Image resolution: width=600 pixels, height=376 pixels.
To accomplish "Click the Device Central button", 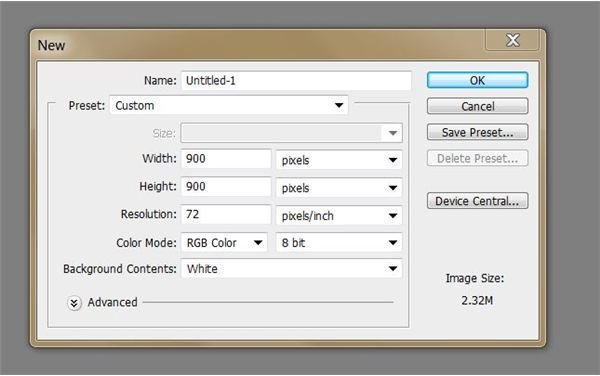I will tap(478, 201).
